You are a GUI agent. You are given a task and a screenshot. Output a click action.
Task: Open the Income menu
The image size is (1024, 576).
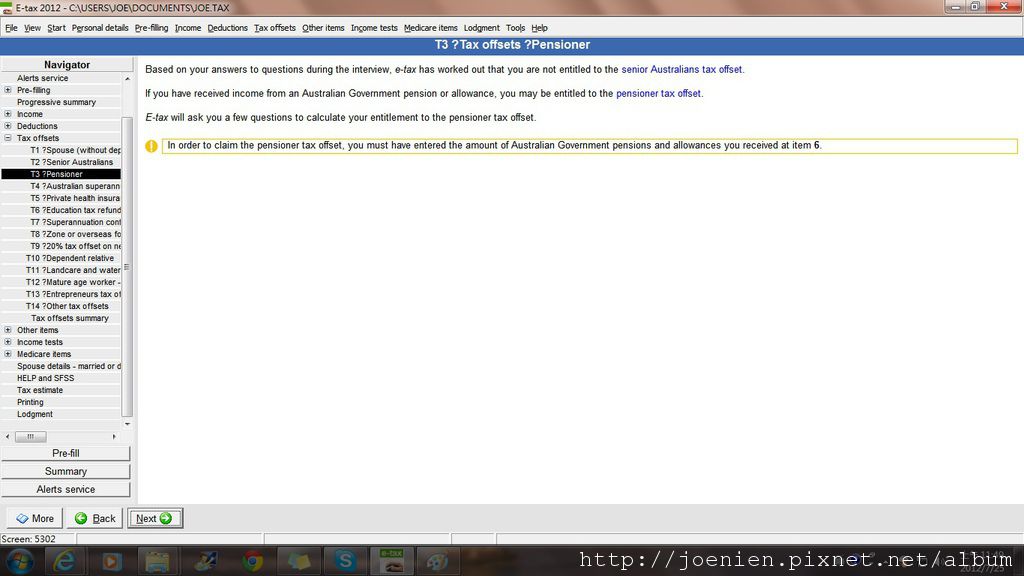tap(187, 28)
